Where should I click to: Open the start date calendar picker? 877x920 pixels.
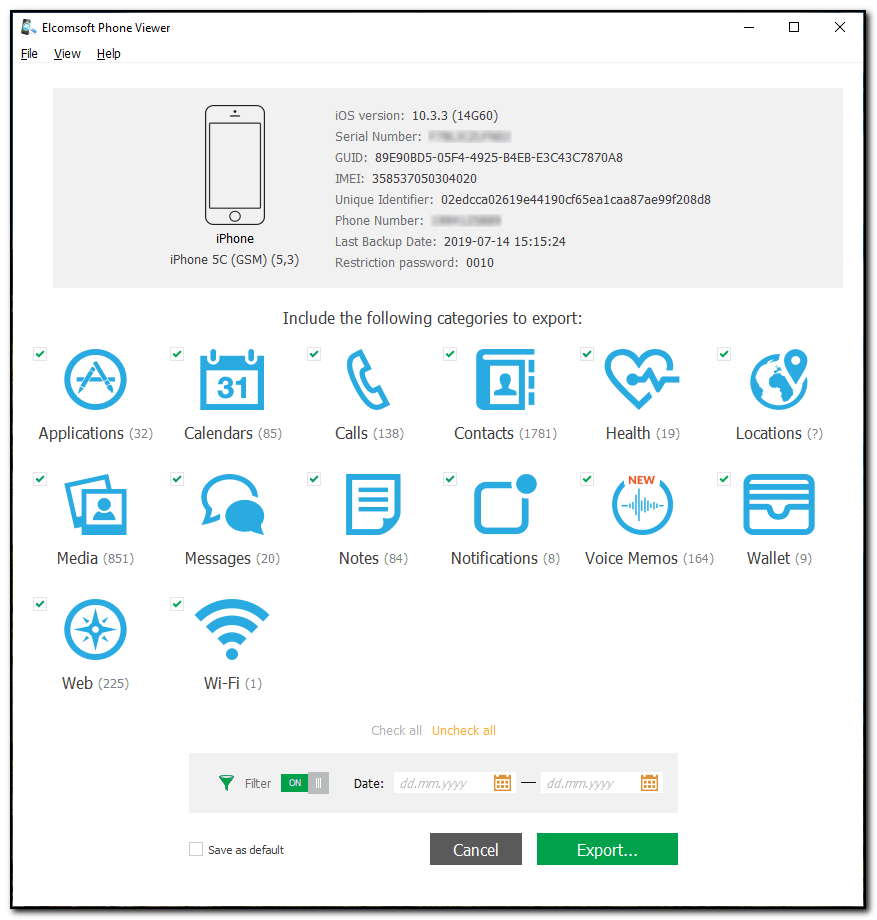click(503, 783)
